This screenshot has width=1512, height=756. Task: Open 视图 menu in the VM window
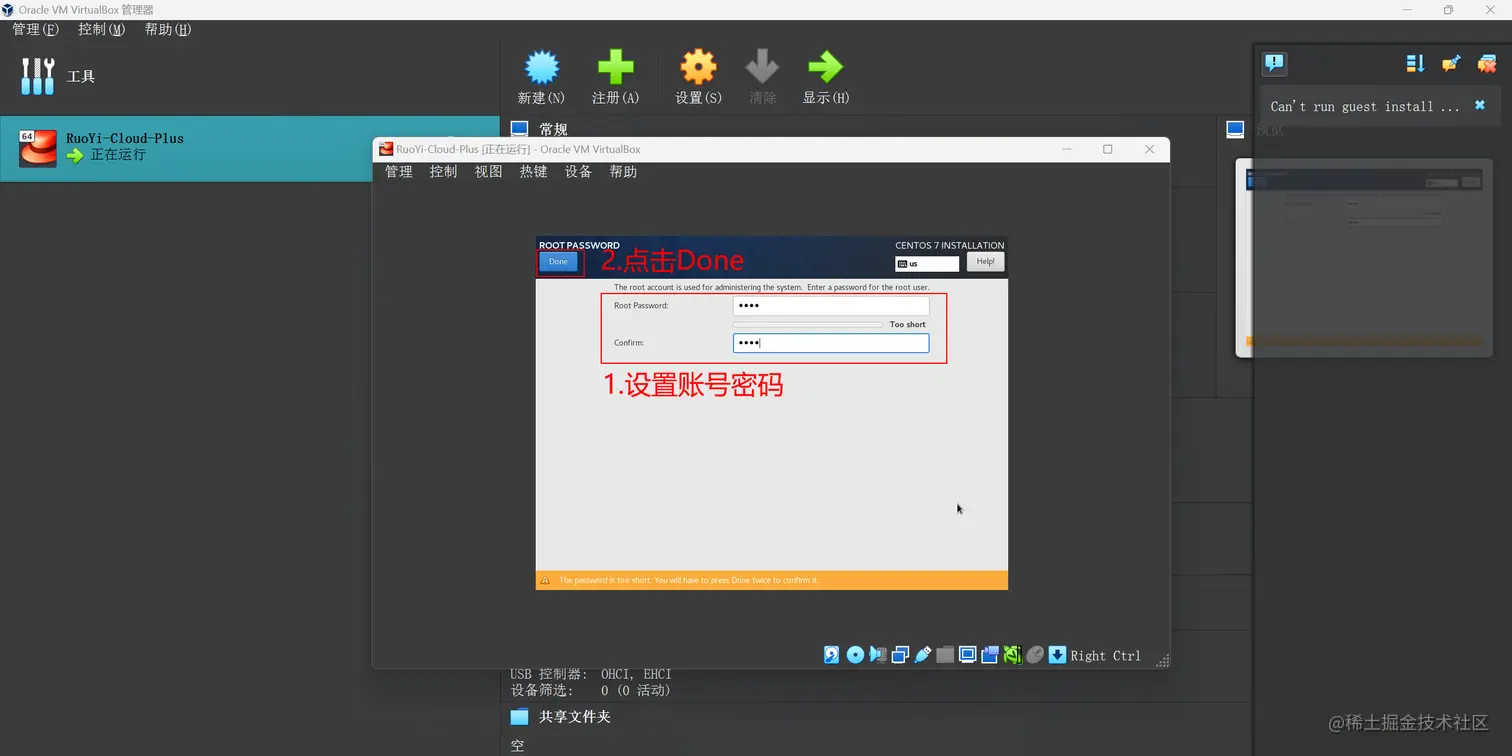point(488,172)
